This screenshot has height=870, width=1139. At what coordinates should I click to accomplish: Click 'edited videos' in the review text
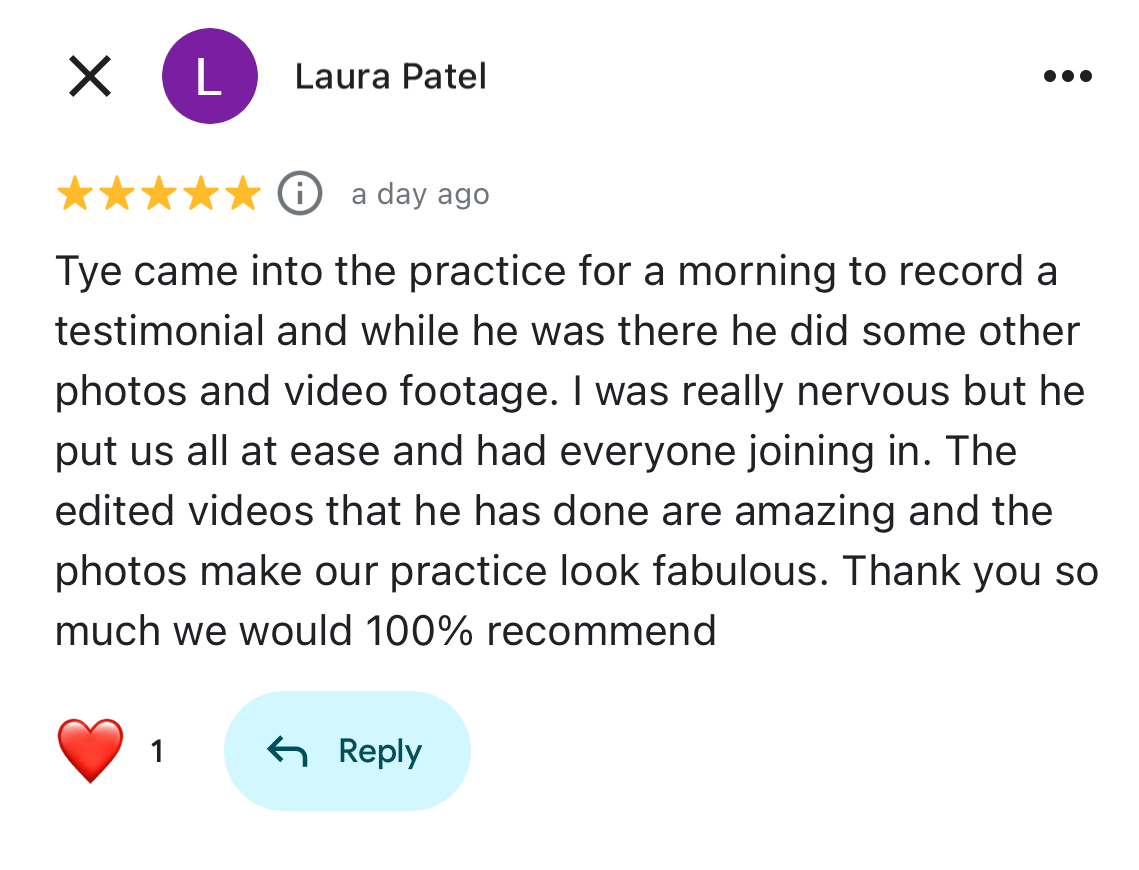183,511
